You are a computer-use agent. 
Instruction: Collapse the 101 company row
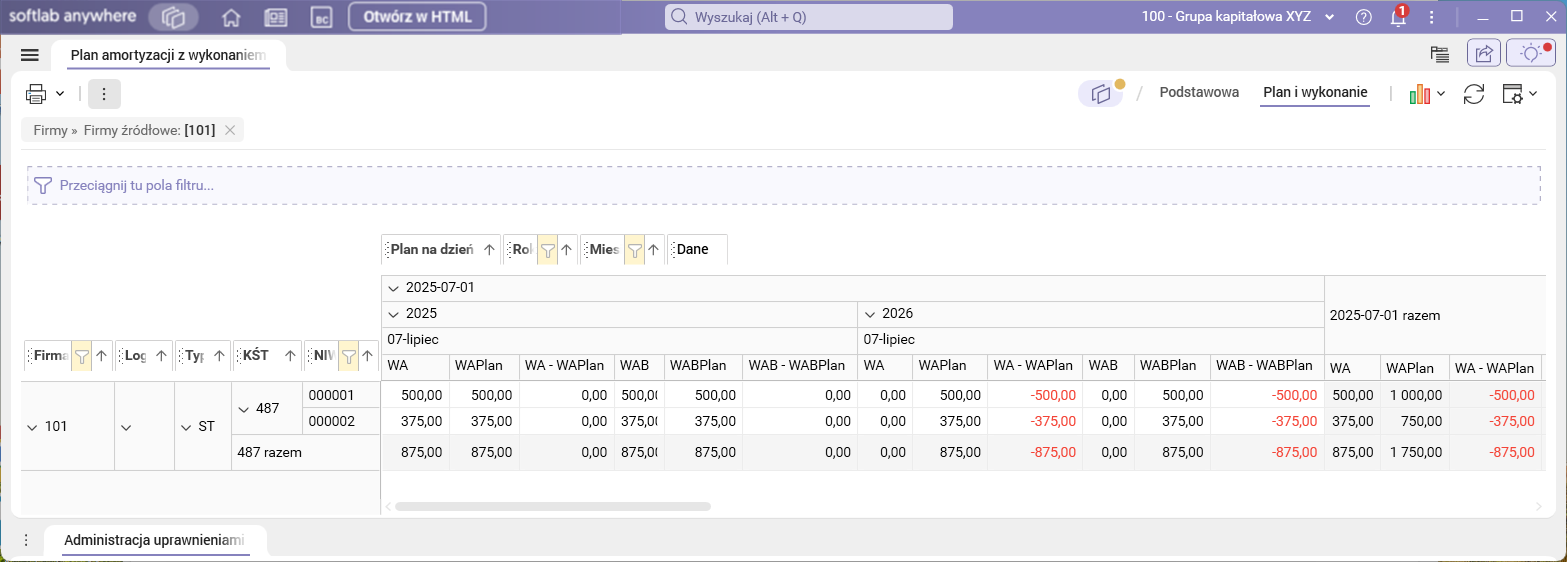(x=34, y=427)
